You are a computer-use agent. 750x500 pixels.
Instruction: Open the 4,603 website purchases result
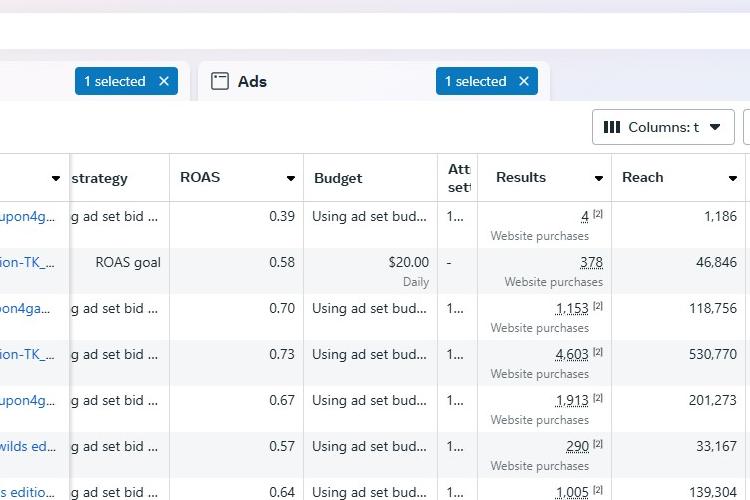(x=572, y=355)
